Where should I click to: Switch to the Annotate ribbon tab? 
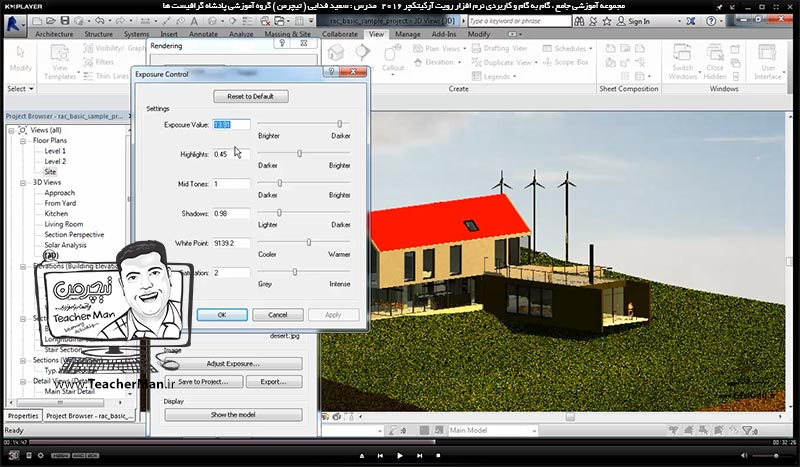click(x=204, y=34)
